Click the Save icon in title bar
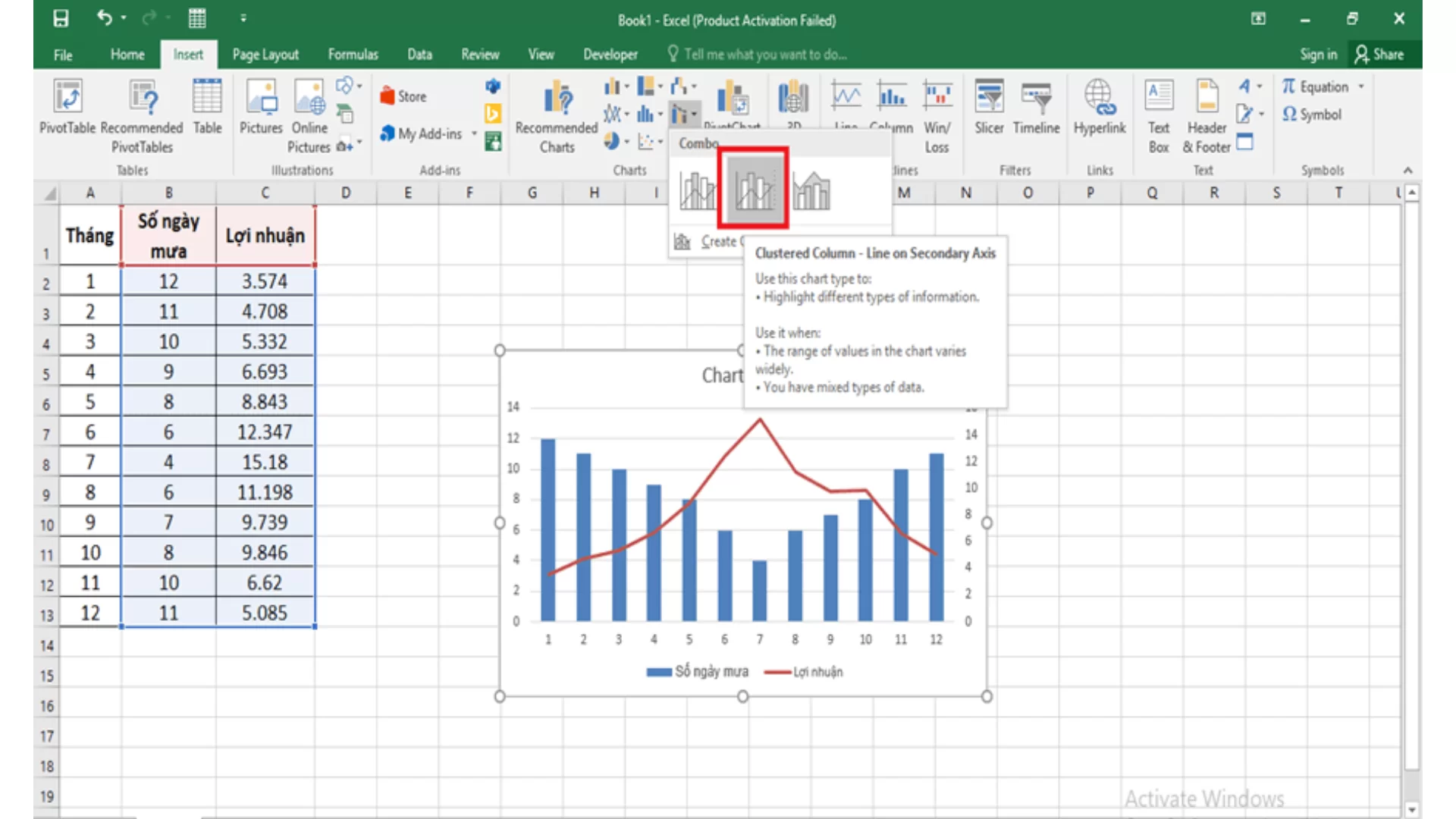 pyautogui.click(x=61, y=18)
